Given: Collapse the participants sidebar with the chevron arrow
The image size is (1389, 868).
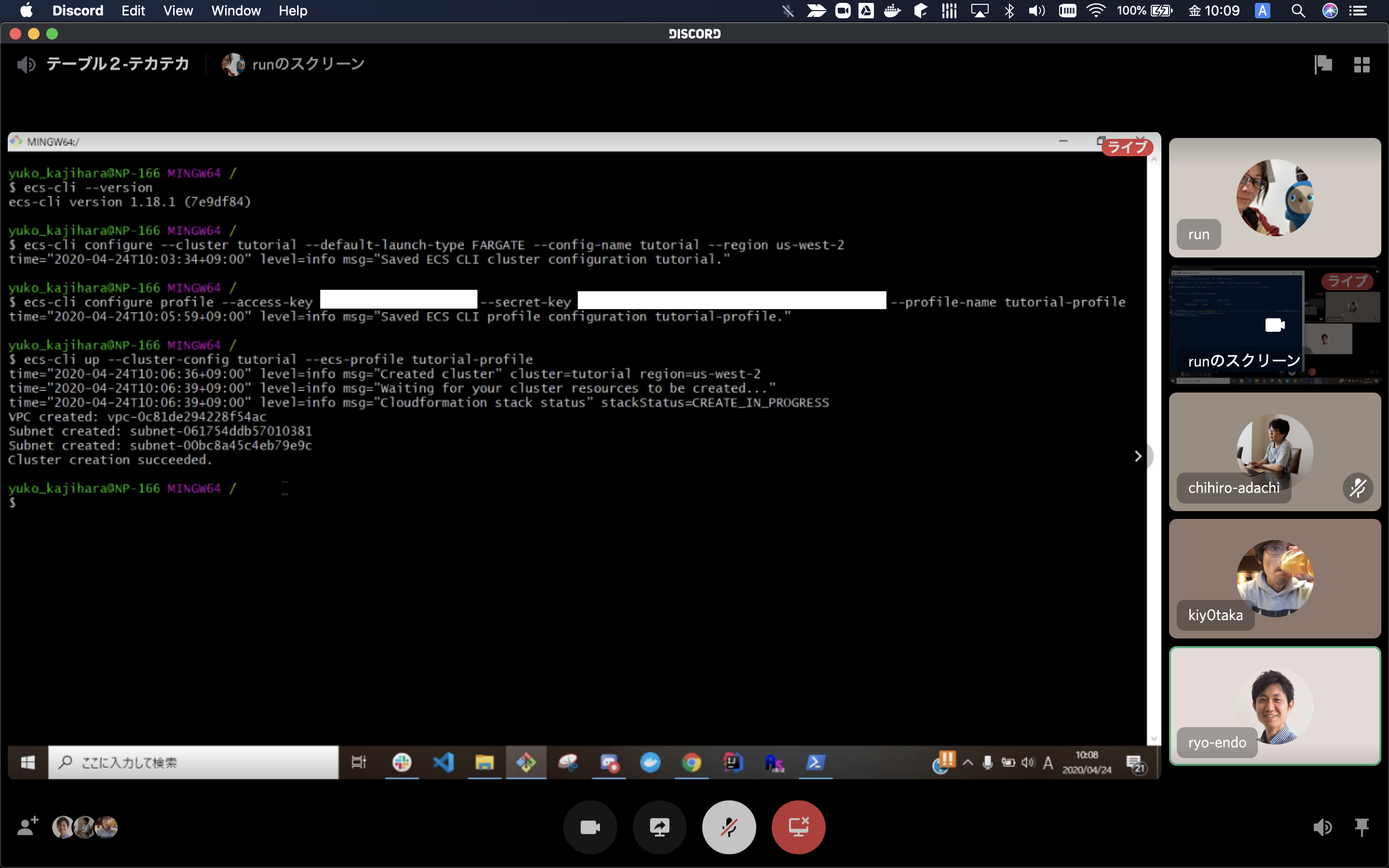Looking at the screenshot, I should coord(1138,456).
